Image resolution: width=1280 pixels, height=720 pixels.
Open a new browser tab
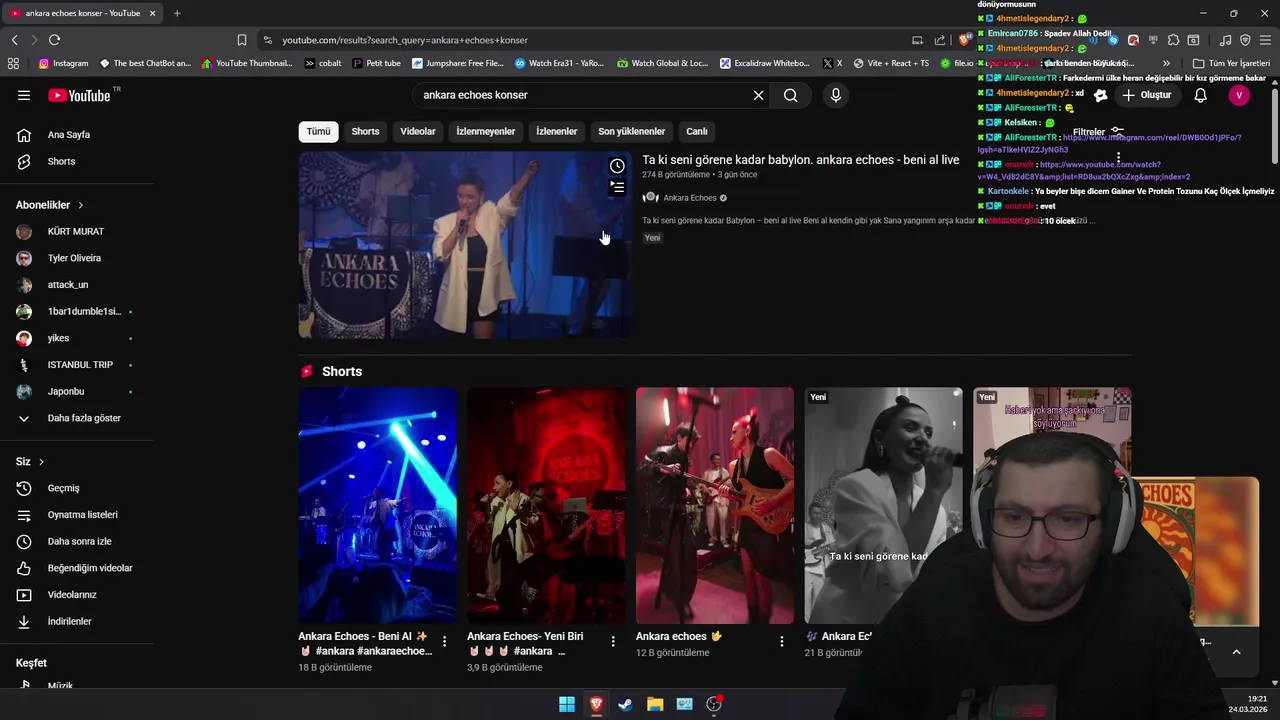pyautogui.click(x=177, y=13)
